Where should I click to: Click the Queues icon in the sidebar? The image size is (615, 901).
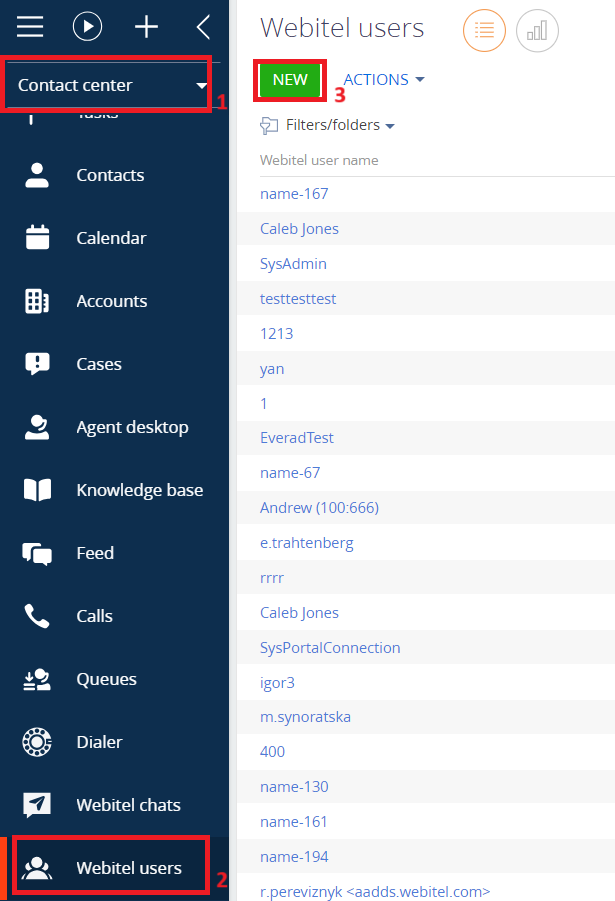[x=37, y=679]
